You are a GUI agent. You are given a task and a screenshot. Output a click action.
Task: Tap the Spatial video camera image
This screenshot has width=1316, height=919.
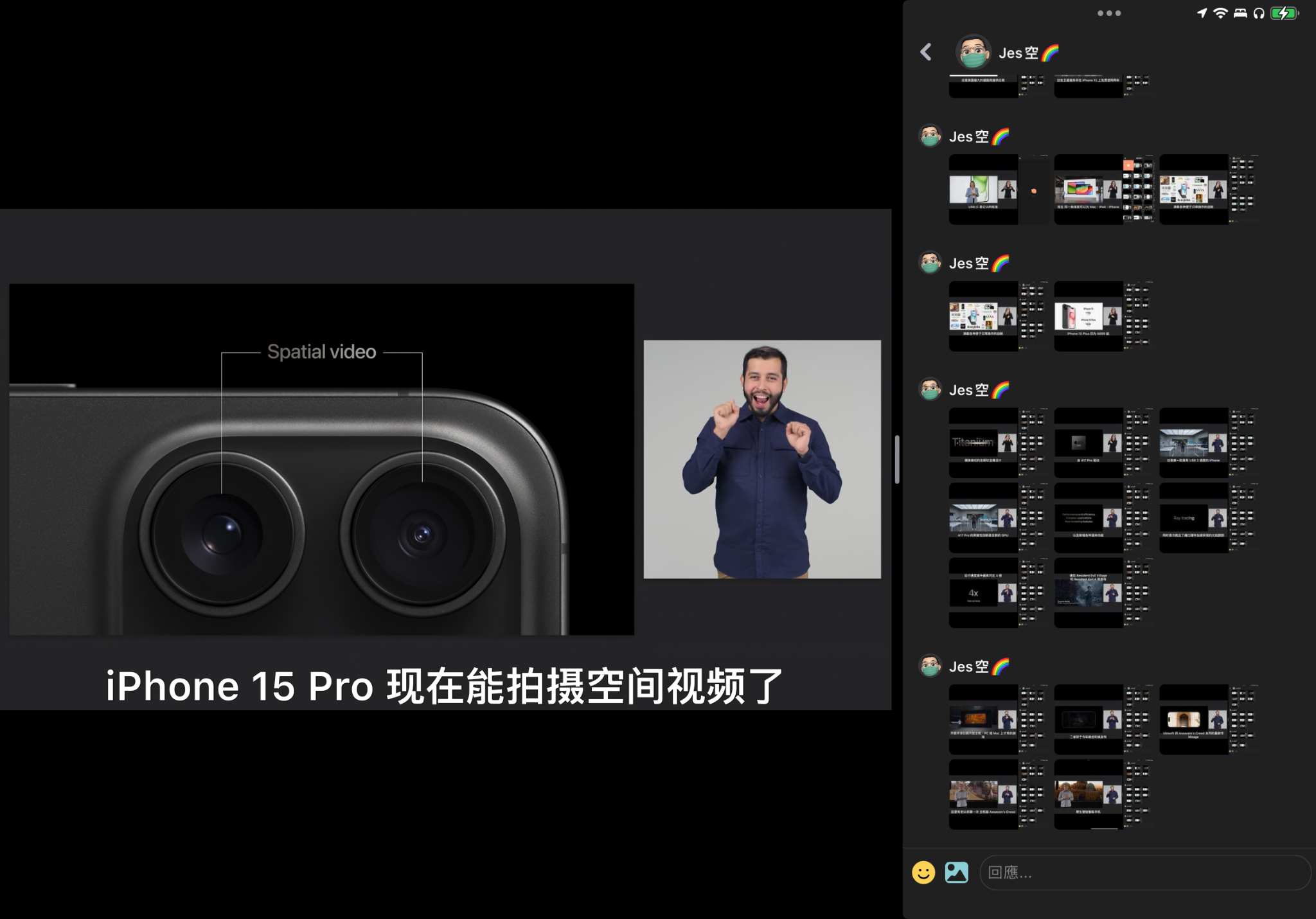coord(321,459)
